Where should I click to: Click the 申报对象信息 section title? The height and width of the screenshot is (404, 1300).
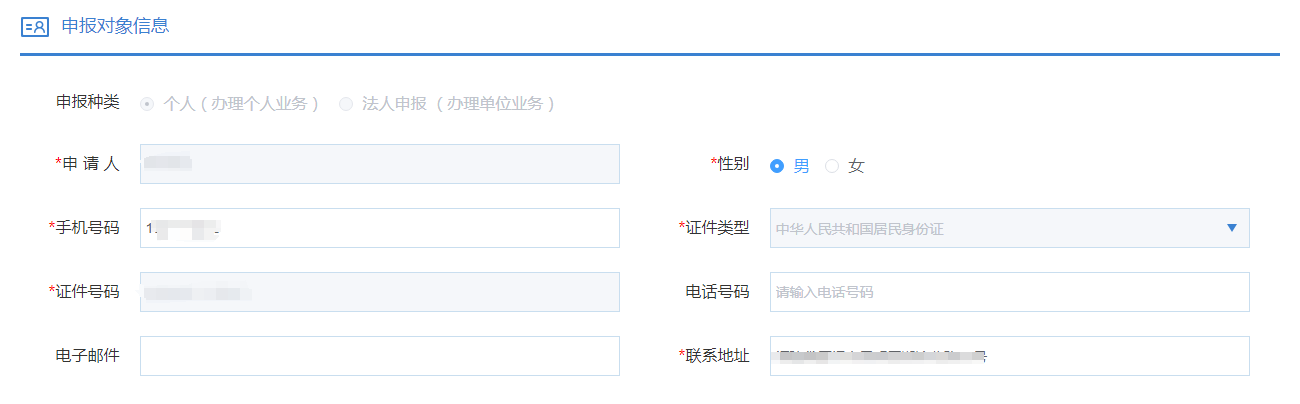115,27
